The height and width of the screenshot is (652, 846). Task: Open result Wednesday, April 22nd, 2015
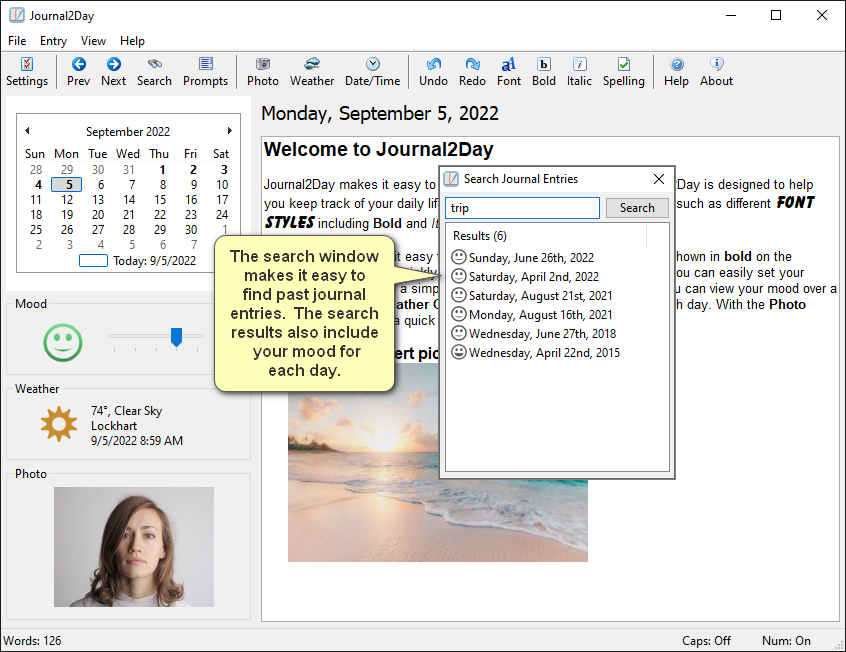point(544,353)
